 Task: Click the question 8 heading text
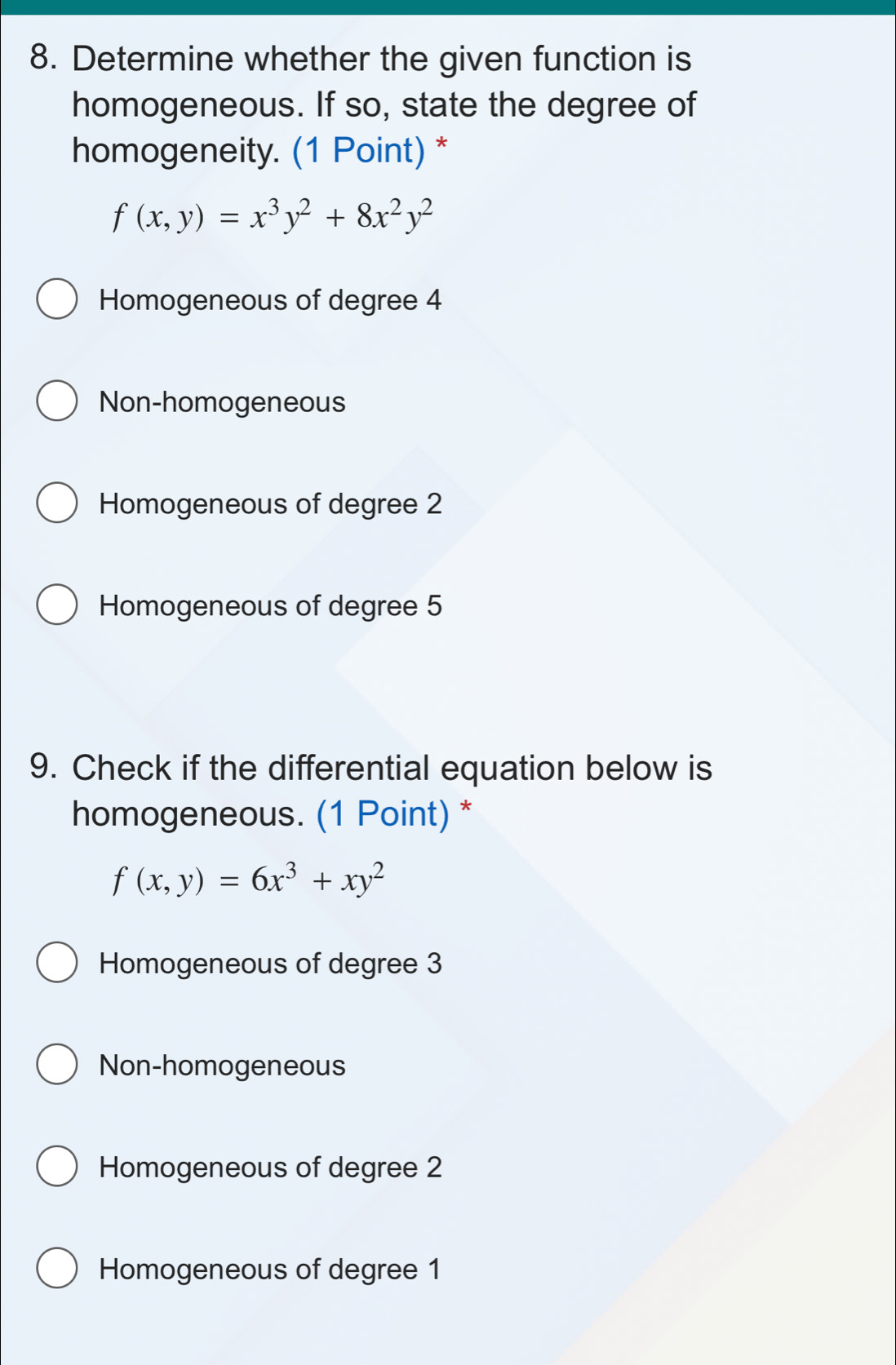pyautogui.click(x=382, y=104)
